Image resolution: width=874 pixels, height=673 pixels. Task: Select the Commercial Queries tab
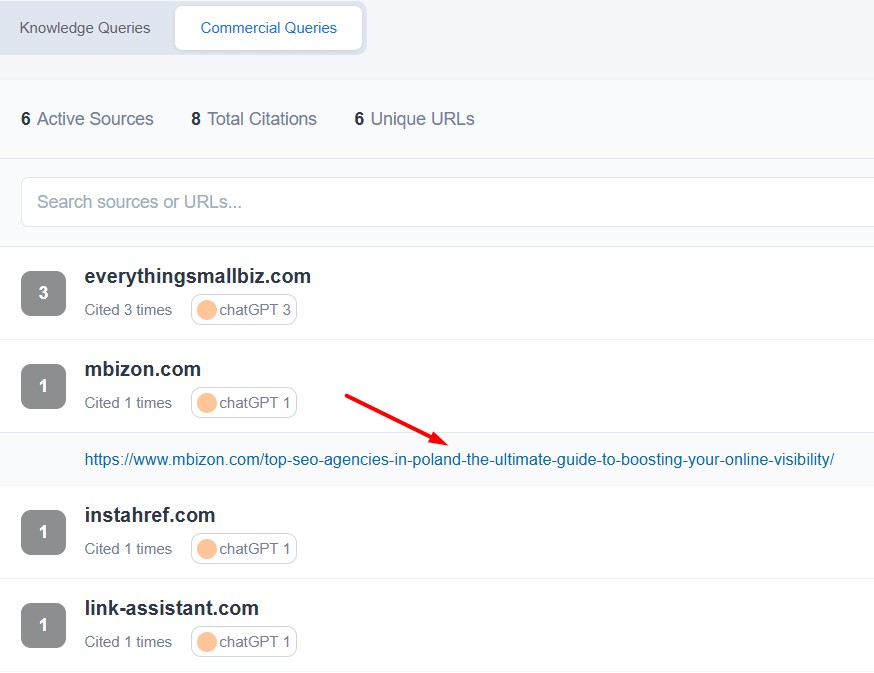tap(269, 28)
